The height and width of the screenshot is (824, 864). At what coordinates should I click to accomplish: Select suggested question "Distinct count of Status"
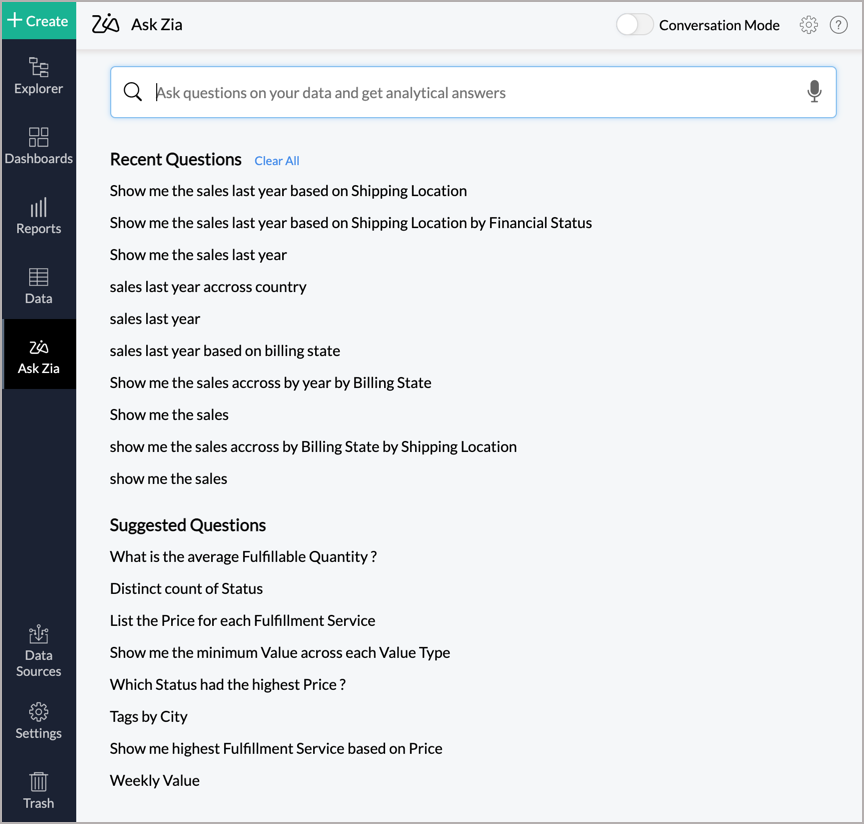(186, 589)
